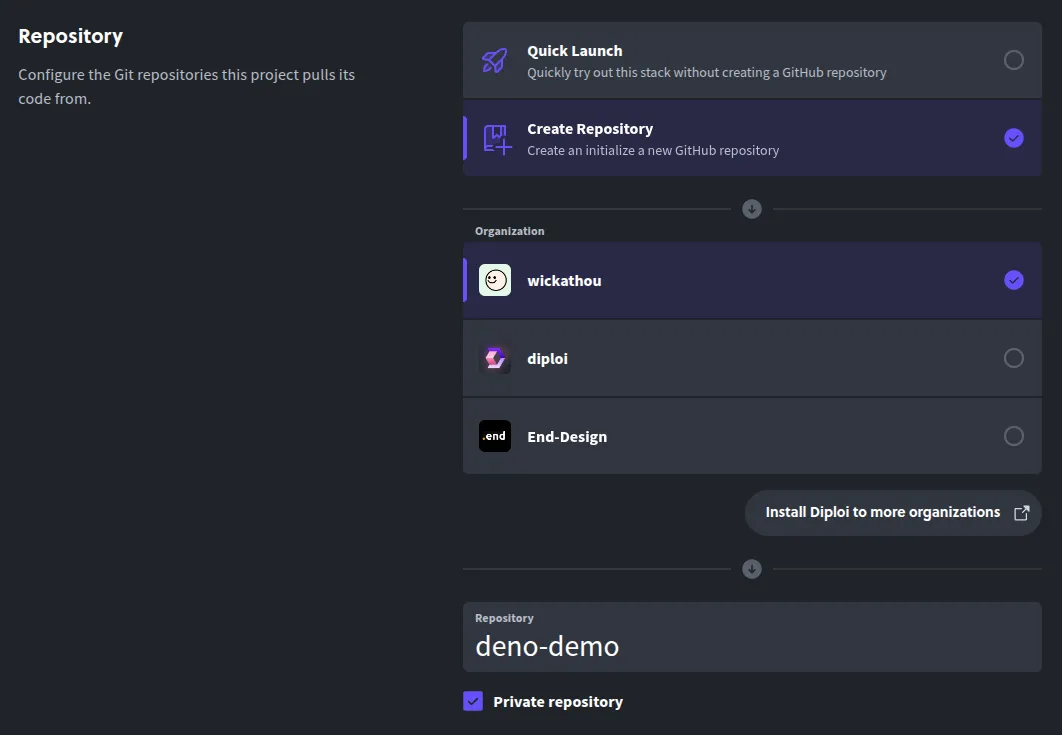Select the End-Design radio button

point(1014,436)
